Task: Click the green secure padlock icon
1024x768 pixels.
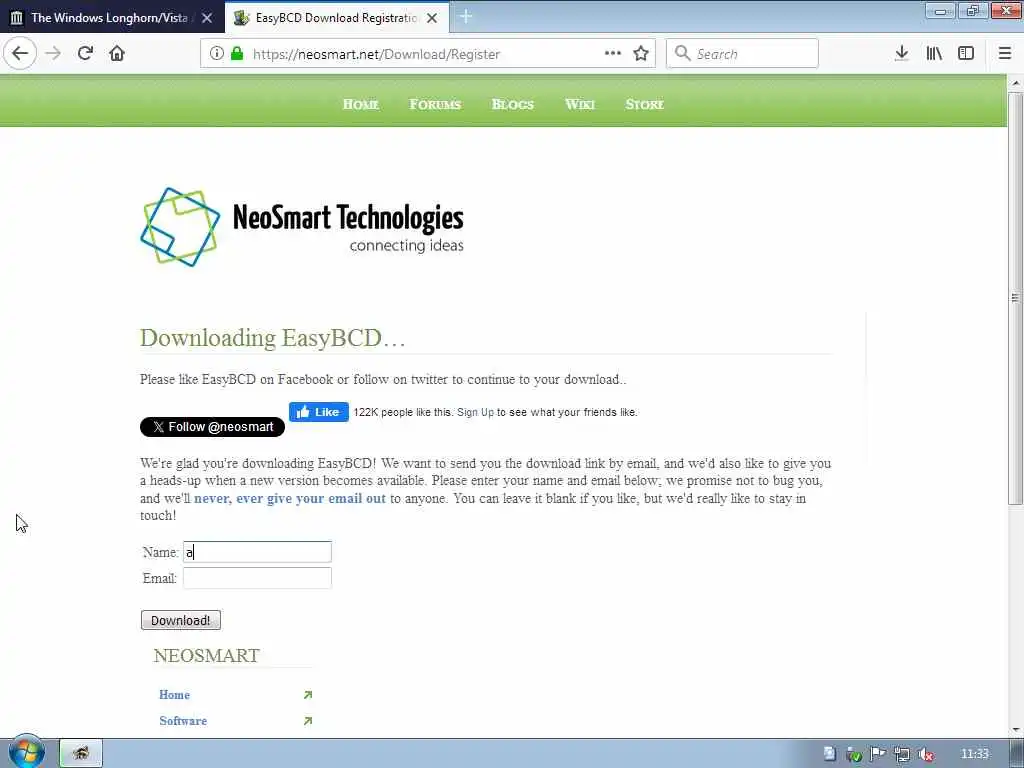Action: (237, 54)
